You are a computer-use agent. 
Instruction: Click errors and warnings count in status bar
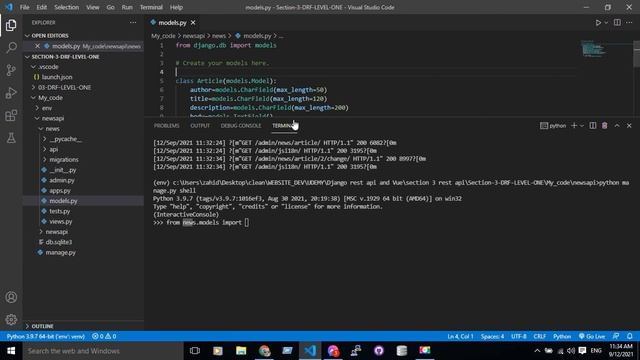pyautogui.click(x=104, y=336)
